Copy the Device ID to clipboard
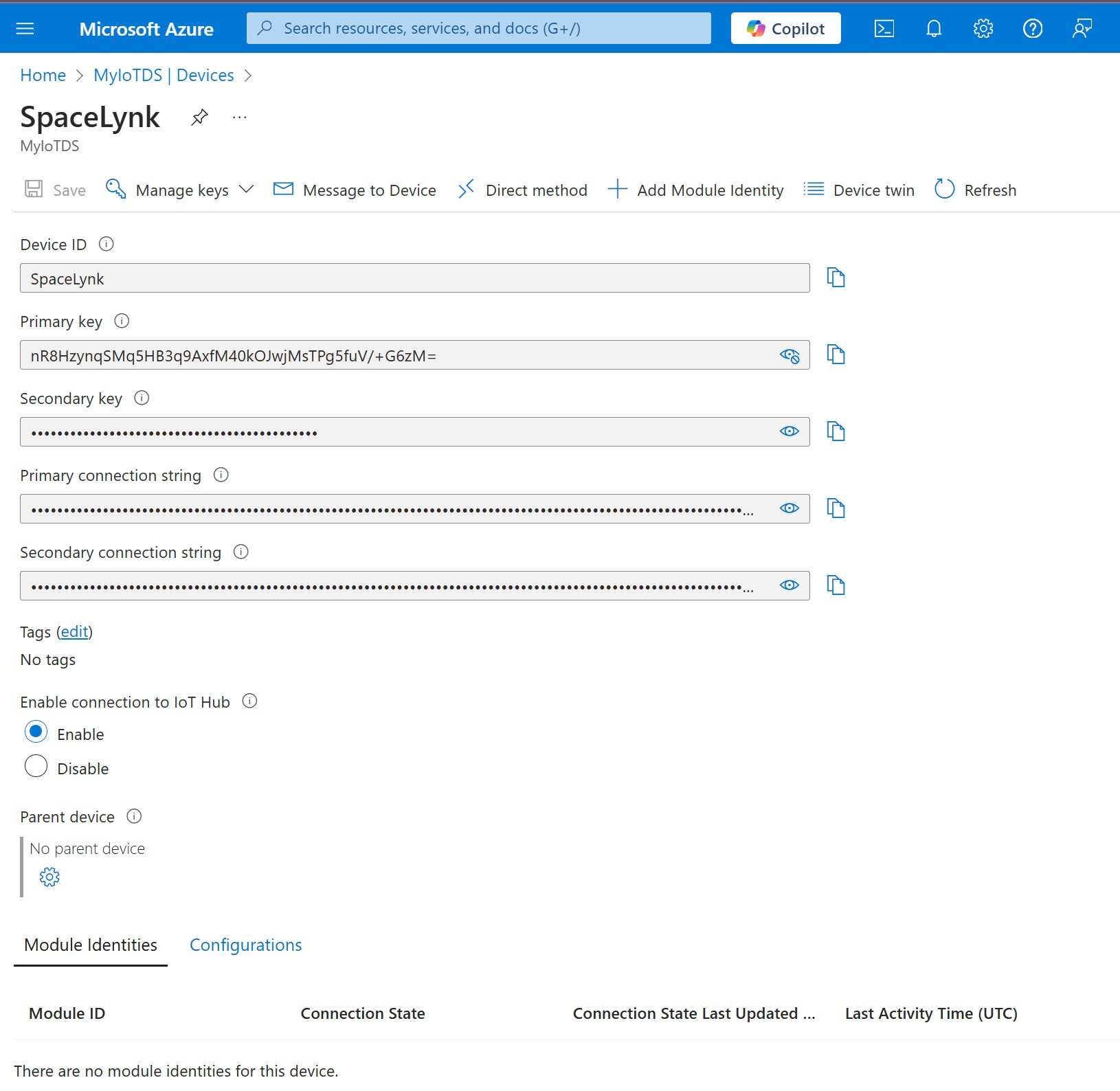 point(836,278)
